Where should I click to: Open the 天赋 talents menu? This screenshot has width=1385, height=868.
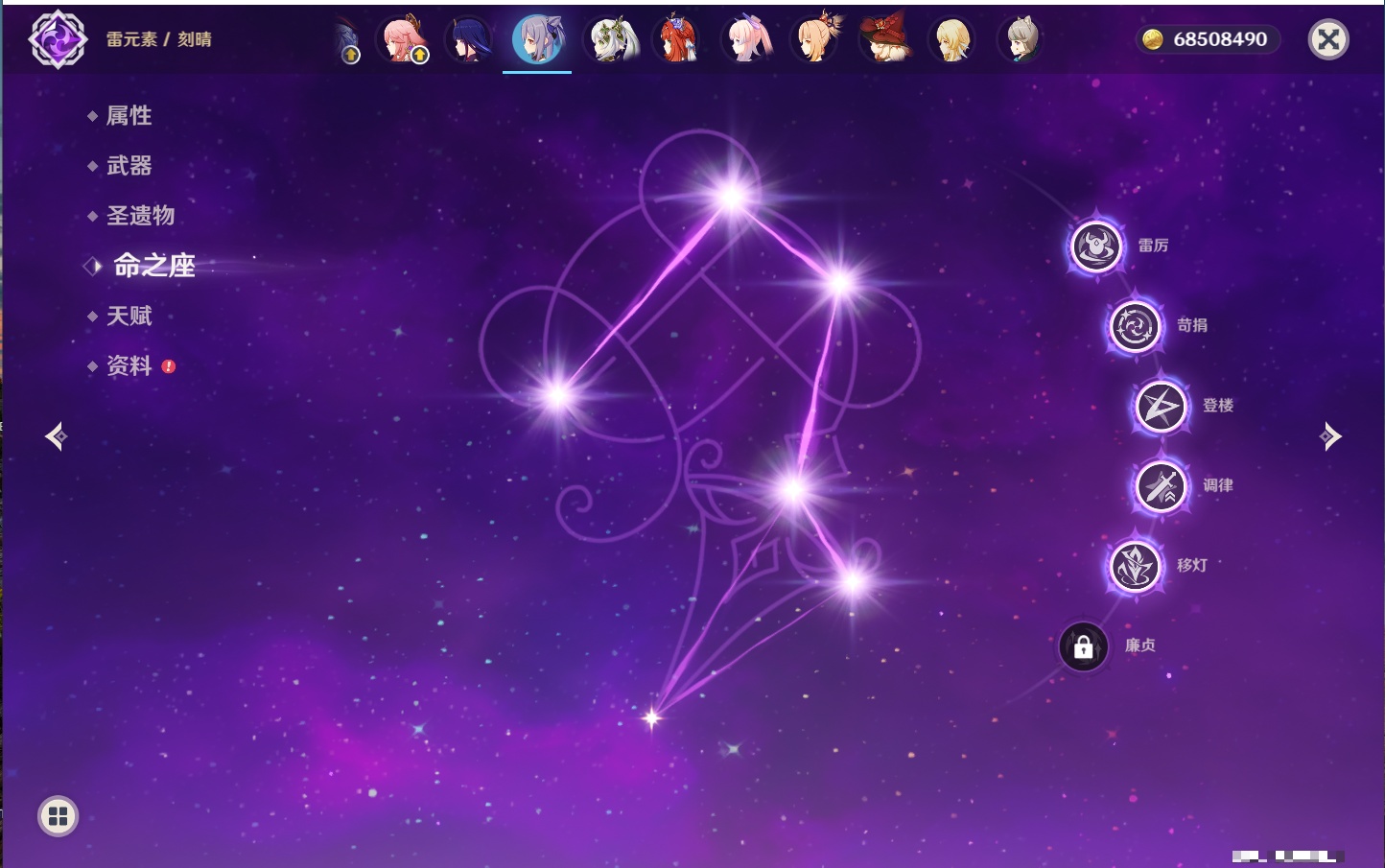tap(129, 316)
